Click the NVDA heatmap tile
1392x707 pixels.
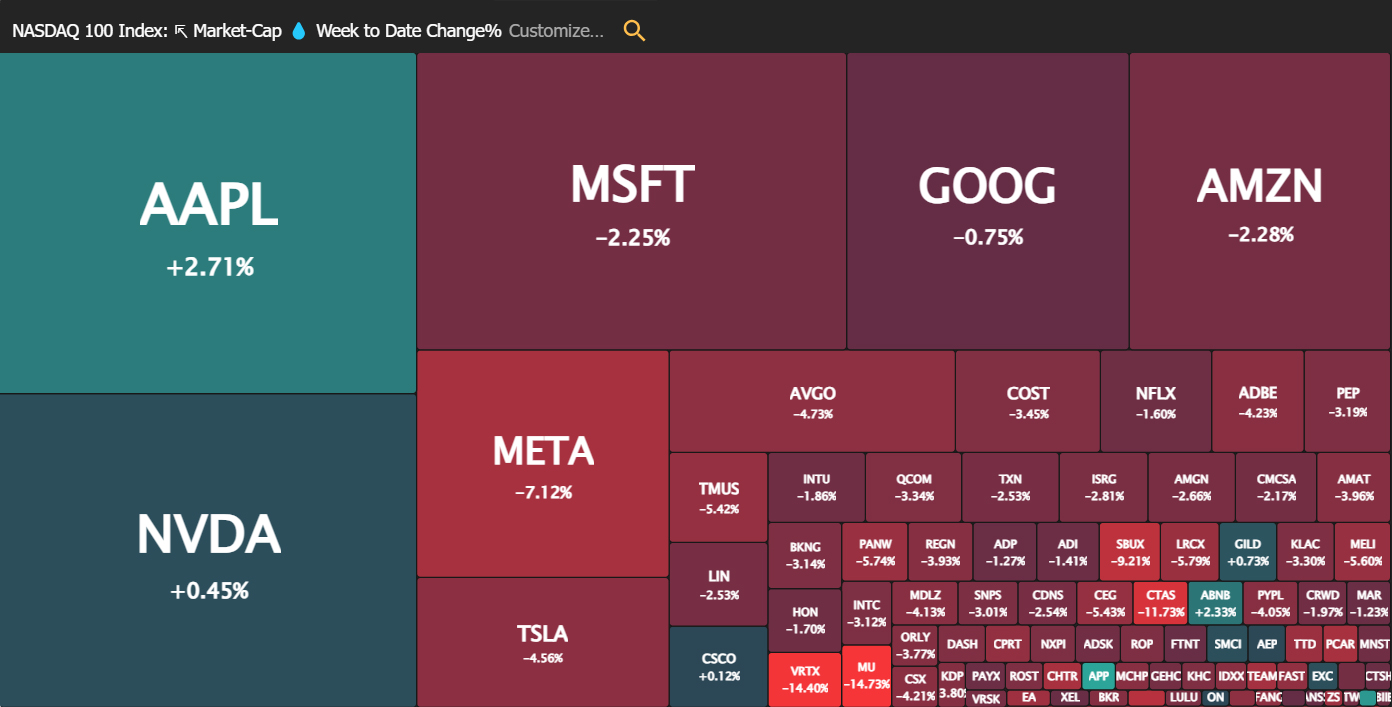click(x=208, y=550)
